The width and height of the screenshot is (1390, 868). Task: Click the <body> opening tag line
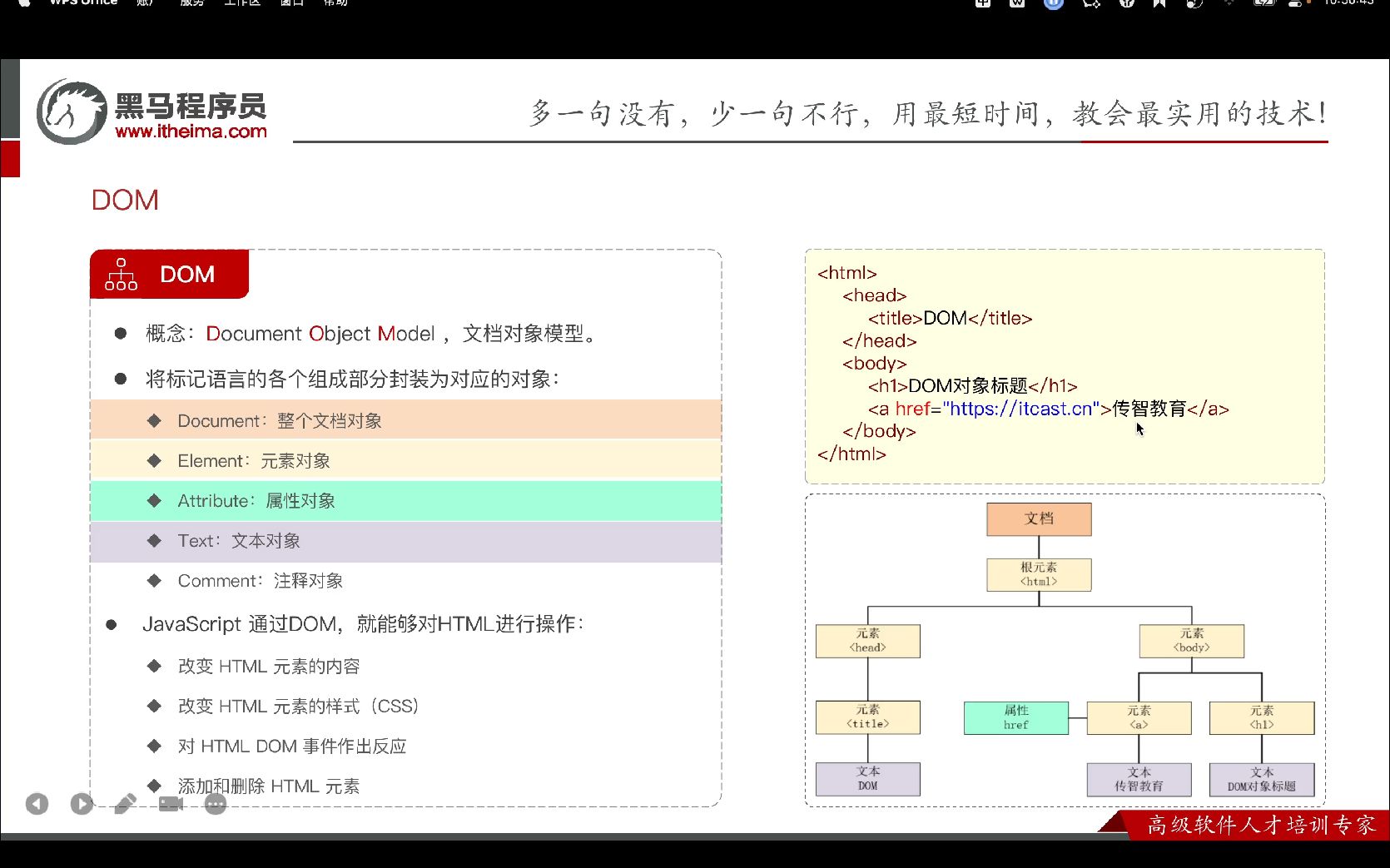pos(874,364)
